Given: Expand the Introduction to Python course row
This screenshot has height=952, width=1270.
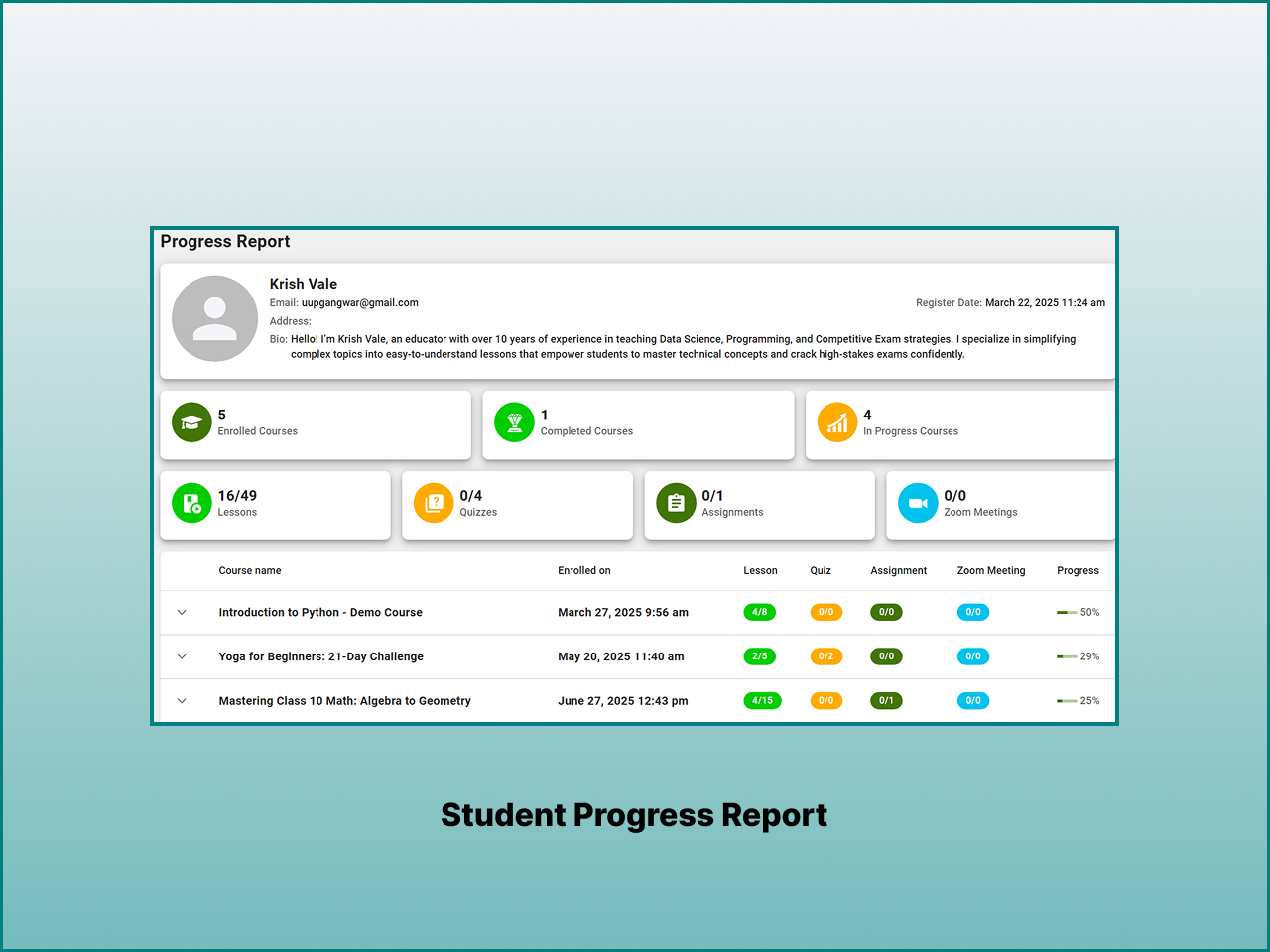Looking at the screenshot, I should [x=182, y=612].
